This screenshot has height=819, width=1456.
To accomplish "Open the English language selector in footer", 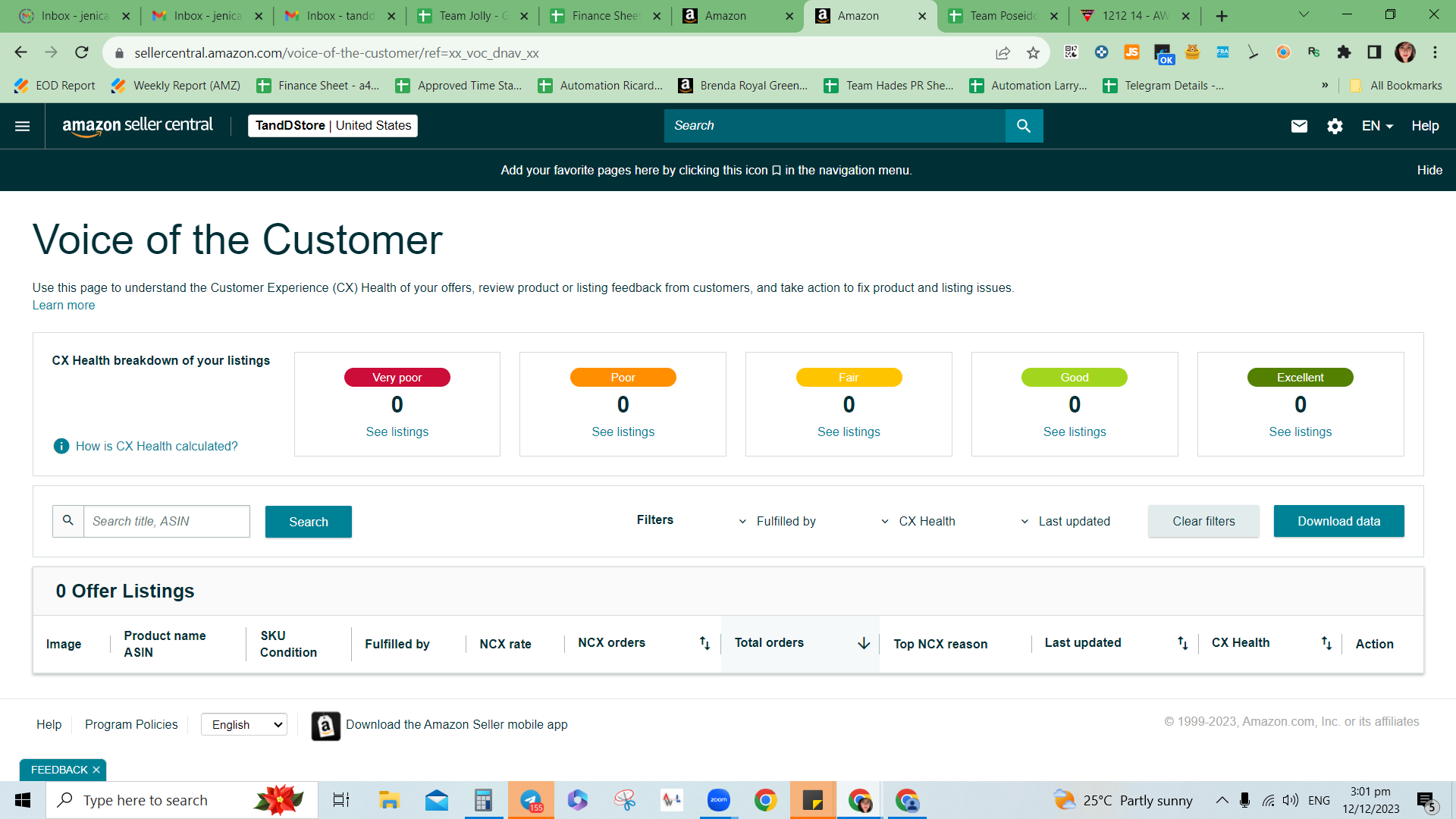I will point(244,724).
